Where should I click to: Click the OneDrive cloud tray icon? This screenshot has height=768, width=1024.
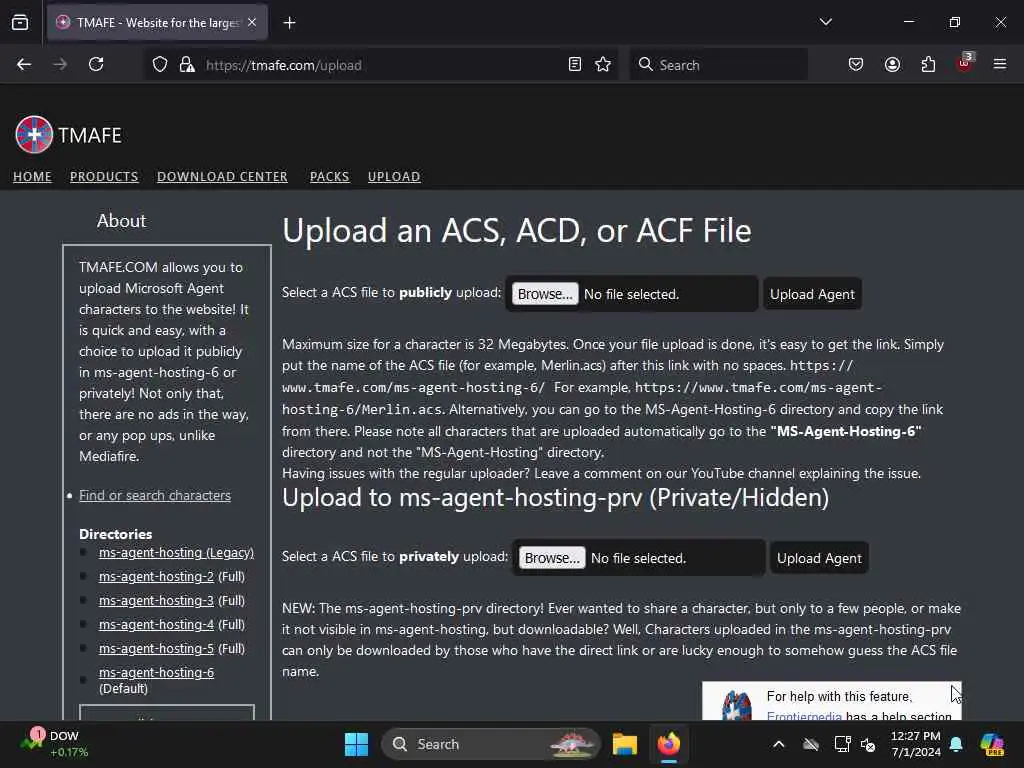click(811, 744)
